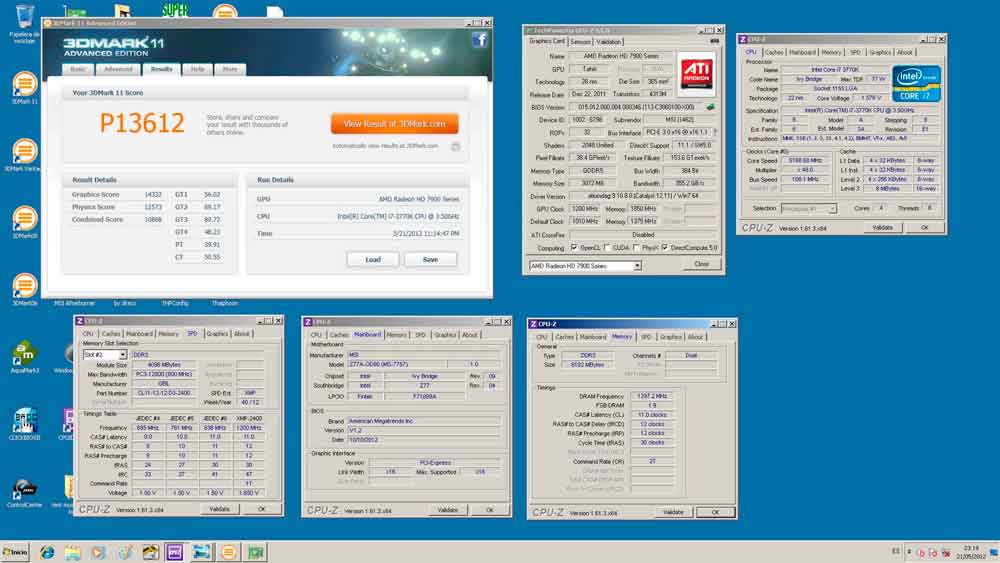Launch the 3DMark 11 desktop shortcut
Image resolution: width=1000 pixels, height=563 pixels.
coord(24,88)
